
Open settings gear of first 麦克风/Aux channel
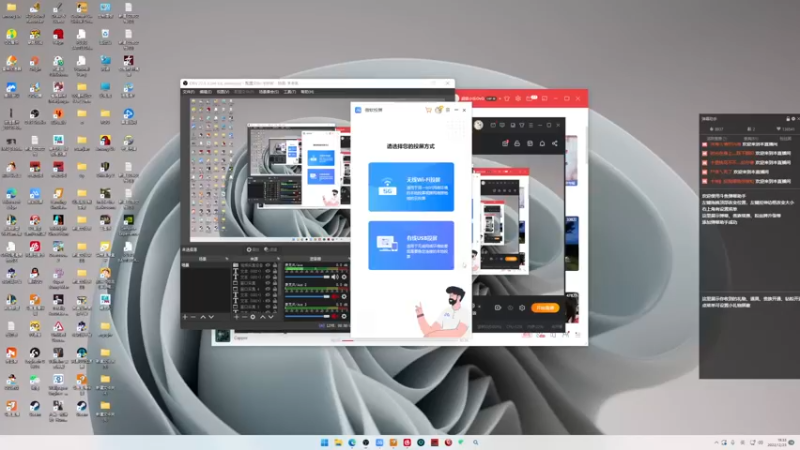[344, 277]
